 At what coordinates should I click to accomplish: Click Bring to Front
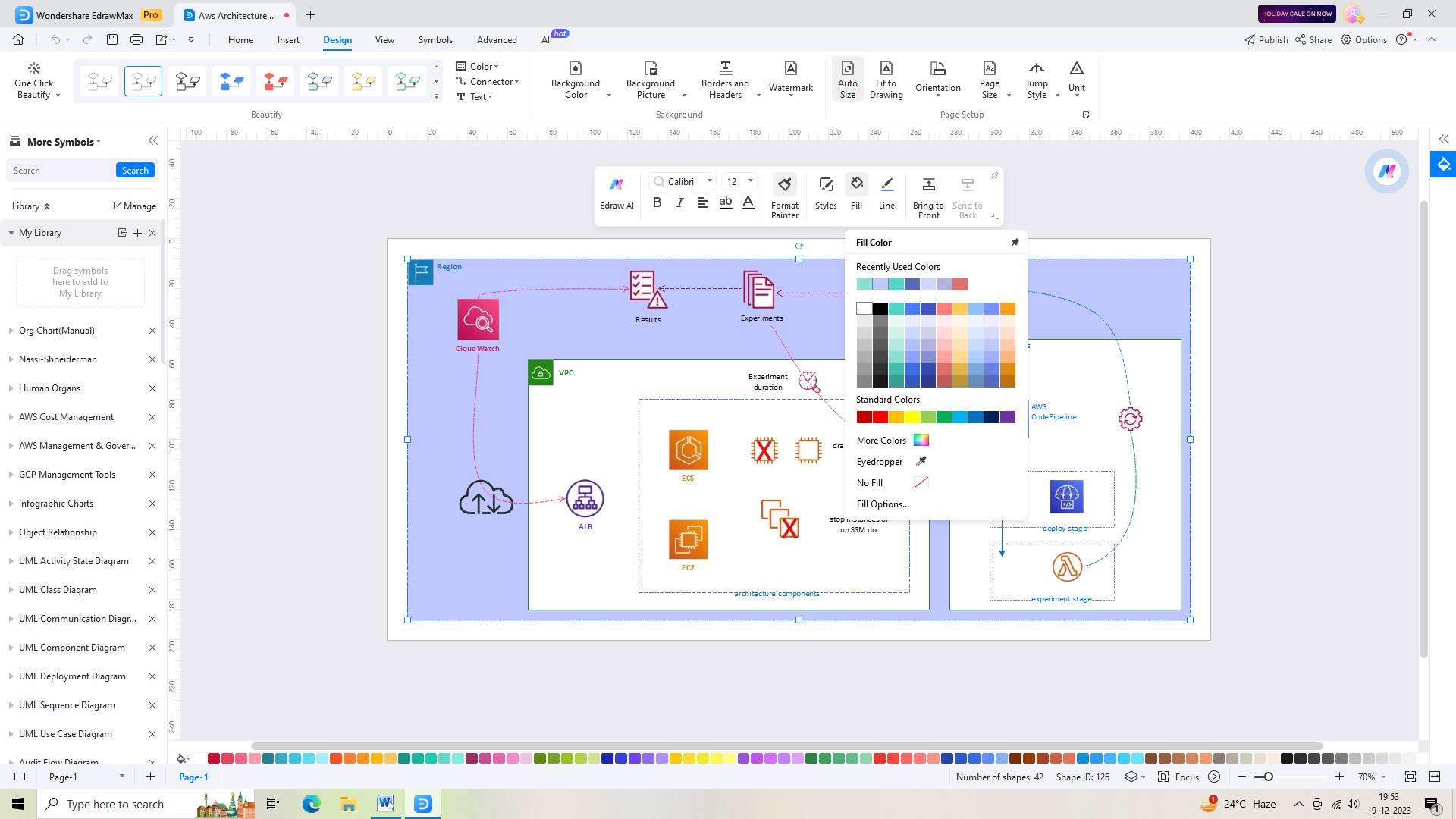(x=928, y=197)
